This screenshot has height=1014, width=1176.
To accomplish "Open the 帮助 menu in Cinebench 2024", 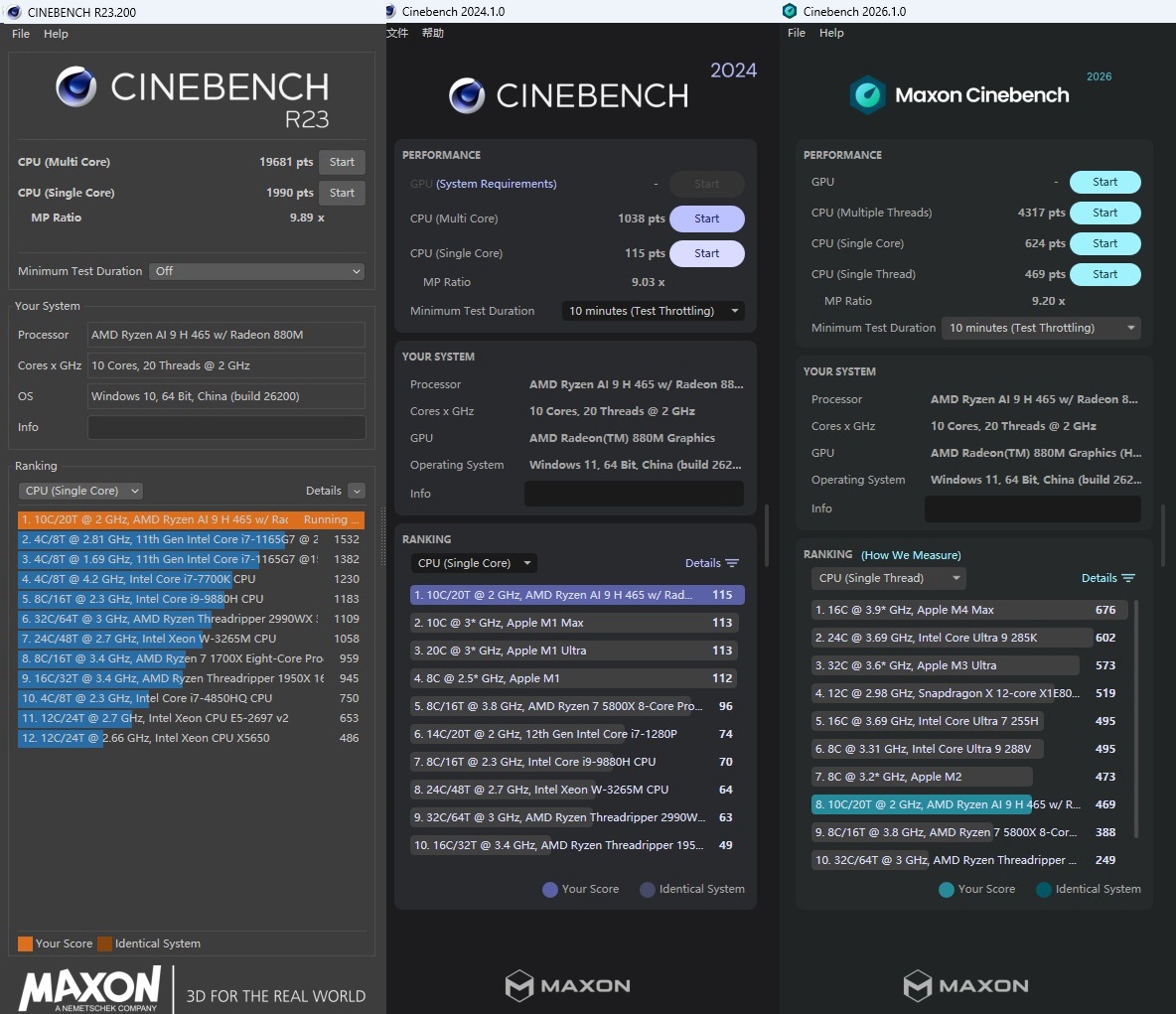I will coord(433,33).
